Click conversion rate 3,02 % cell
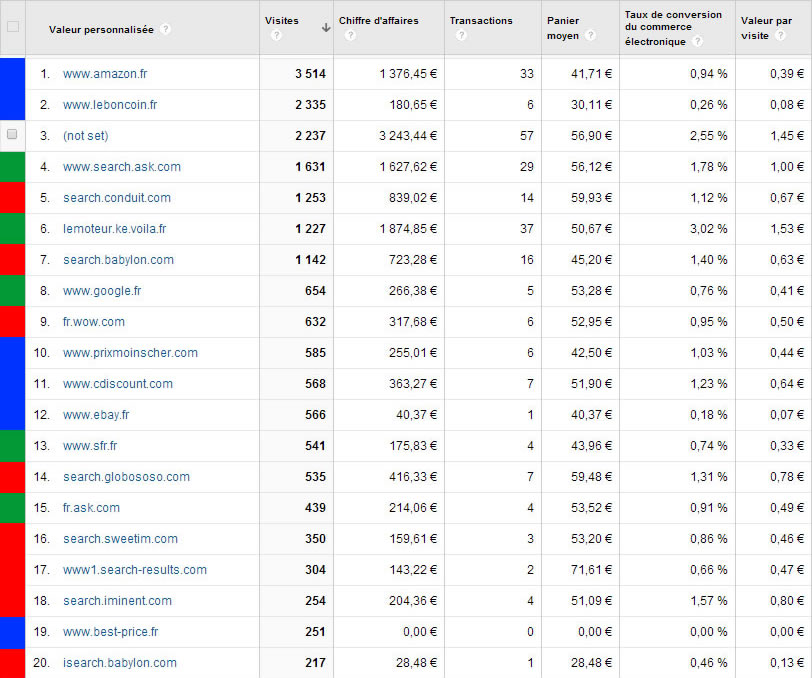The width and height of the screenshot is (812, 678). pyautogui.click(x=708, y=229)
